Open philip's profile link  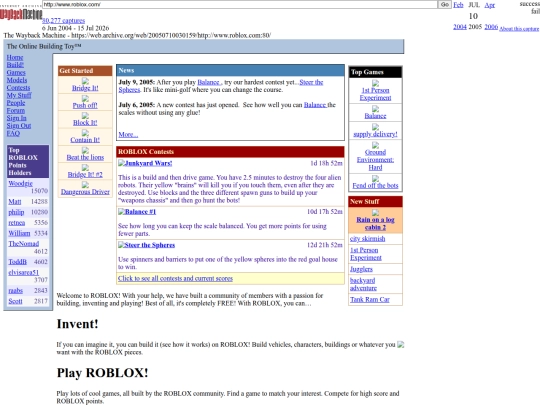pyautogui.click(x=16, y=212)
